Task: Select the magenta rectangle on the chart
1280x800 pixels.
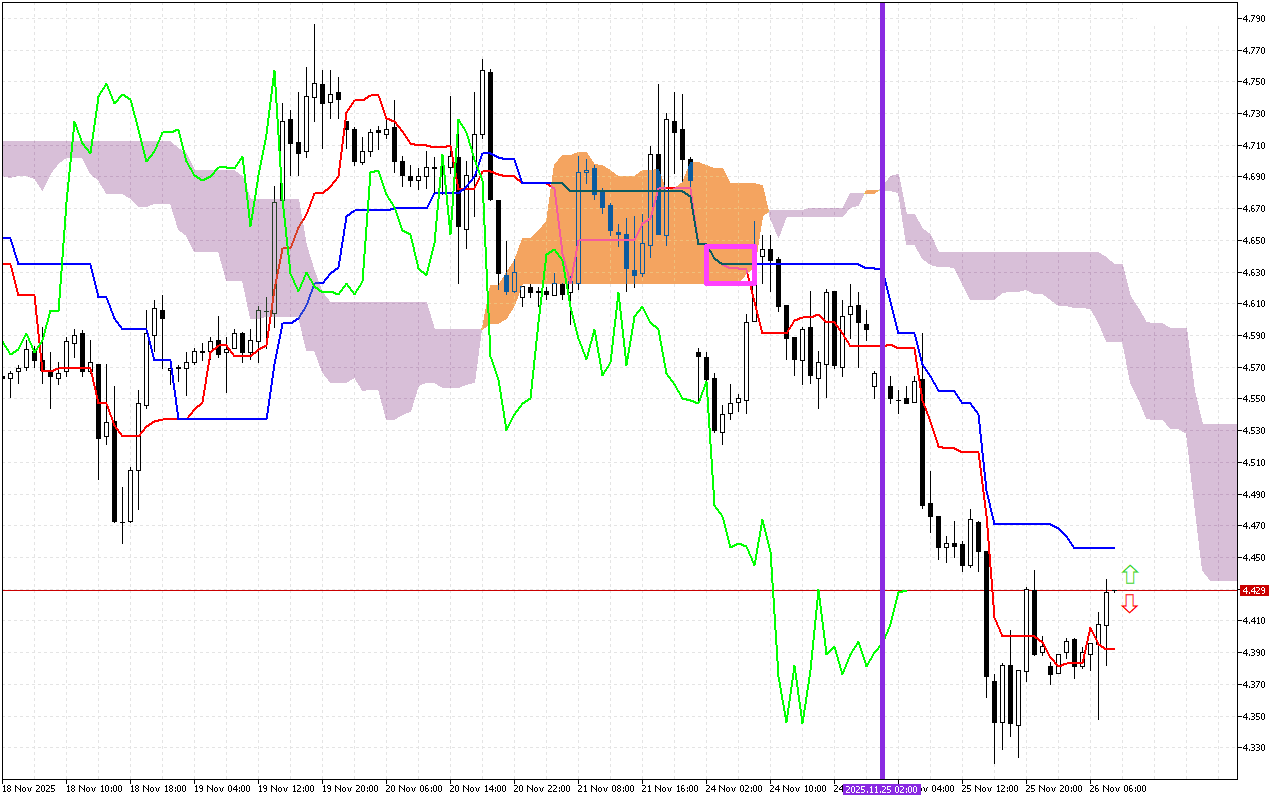Action: tap(730, 264)
